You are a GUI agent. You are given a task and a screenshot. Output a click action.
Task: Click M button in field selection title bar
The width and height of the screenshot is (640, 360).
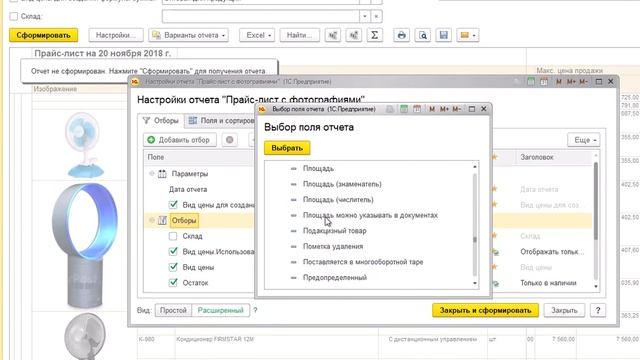(432, 109)
